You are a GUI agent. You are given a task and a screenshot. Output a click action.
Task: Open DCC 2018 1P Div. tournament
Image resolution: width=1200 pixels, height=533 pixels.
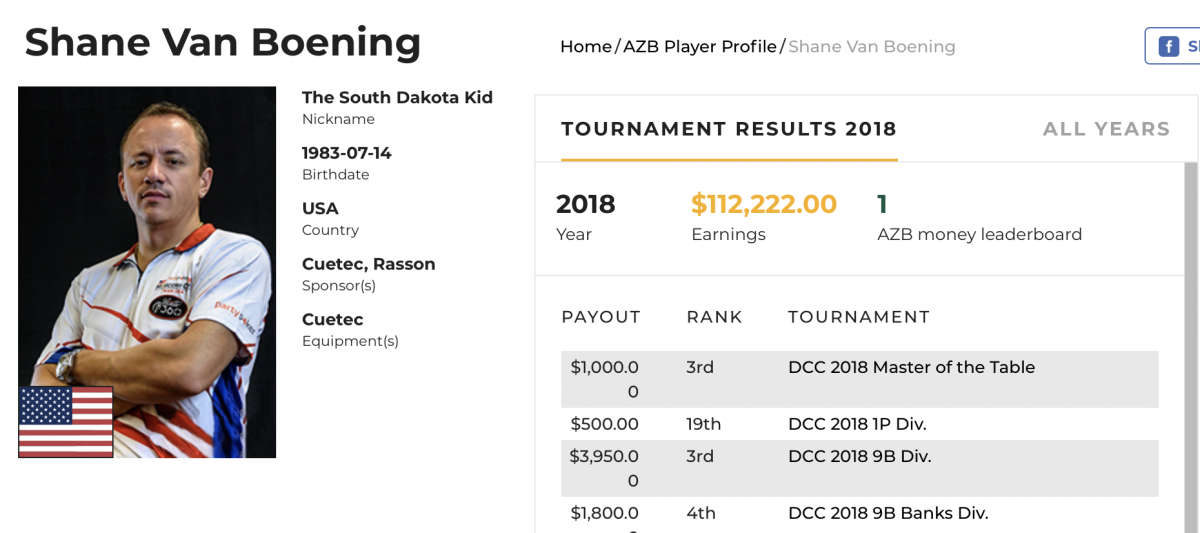coord(857,424)
